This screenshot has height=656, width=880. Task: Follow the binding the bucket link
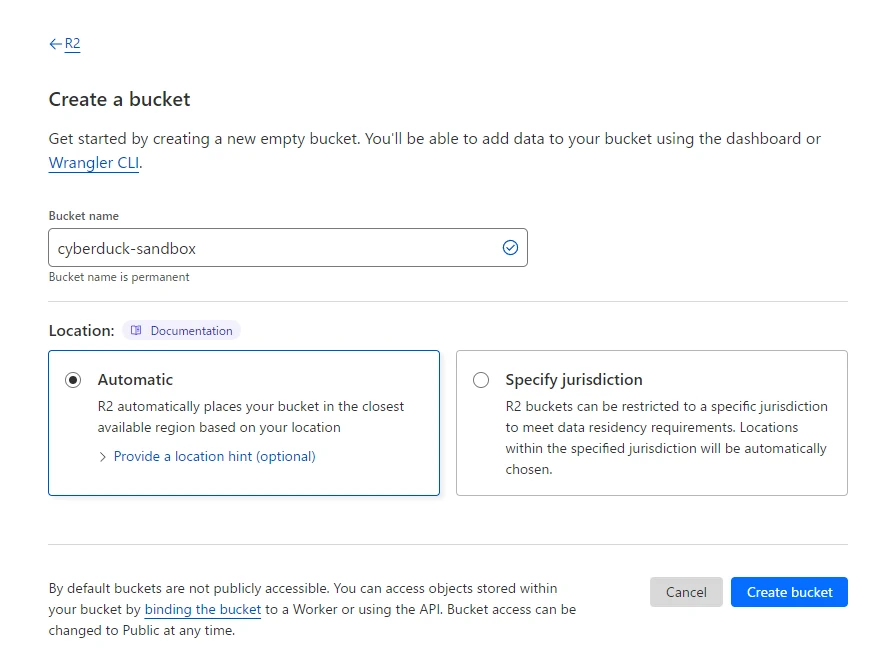[x=203, y=609]
